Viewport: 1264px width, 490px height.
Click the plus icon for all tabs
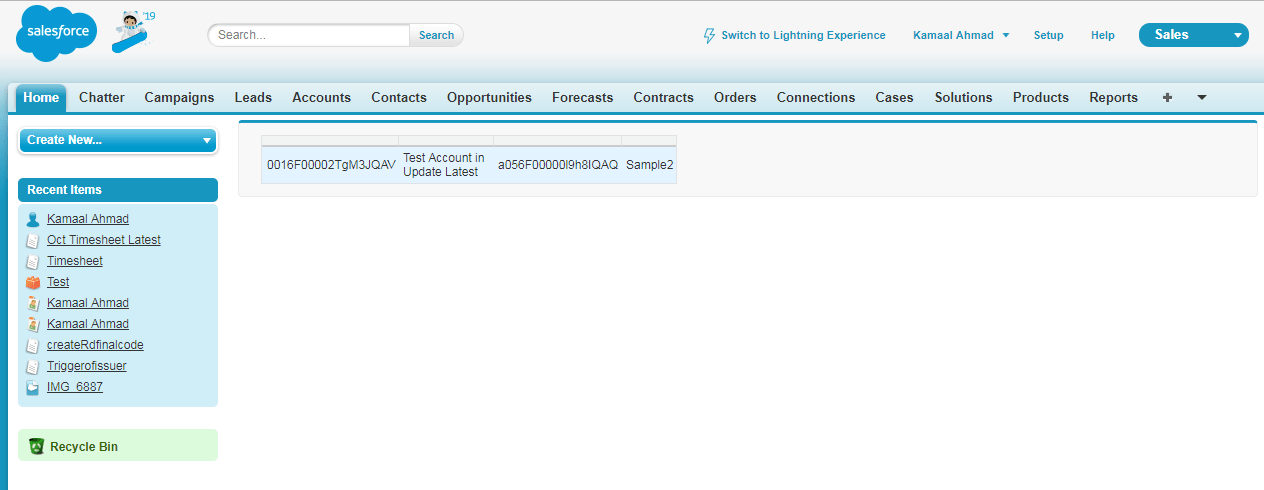pyautogui.click(x=1167, y=97)
